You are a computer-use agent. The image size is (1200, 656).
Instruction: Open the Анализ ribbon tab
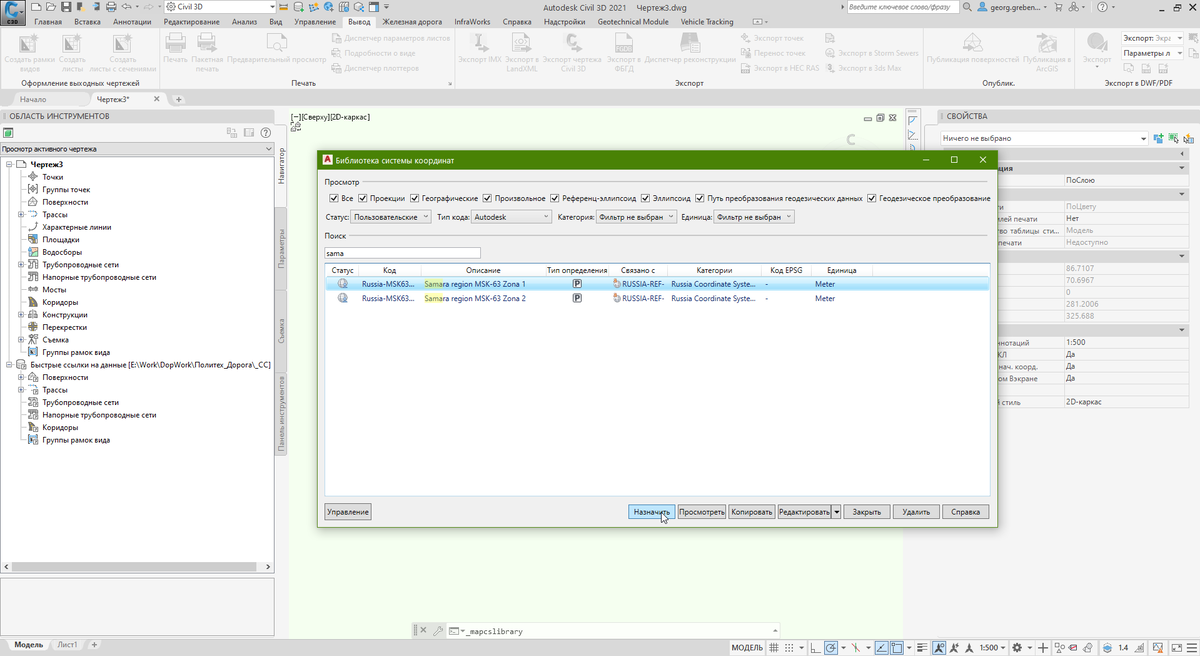[244, 21]
